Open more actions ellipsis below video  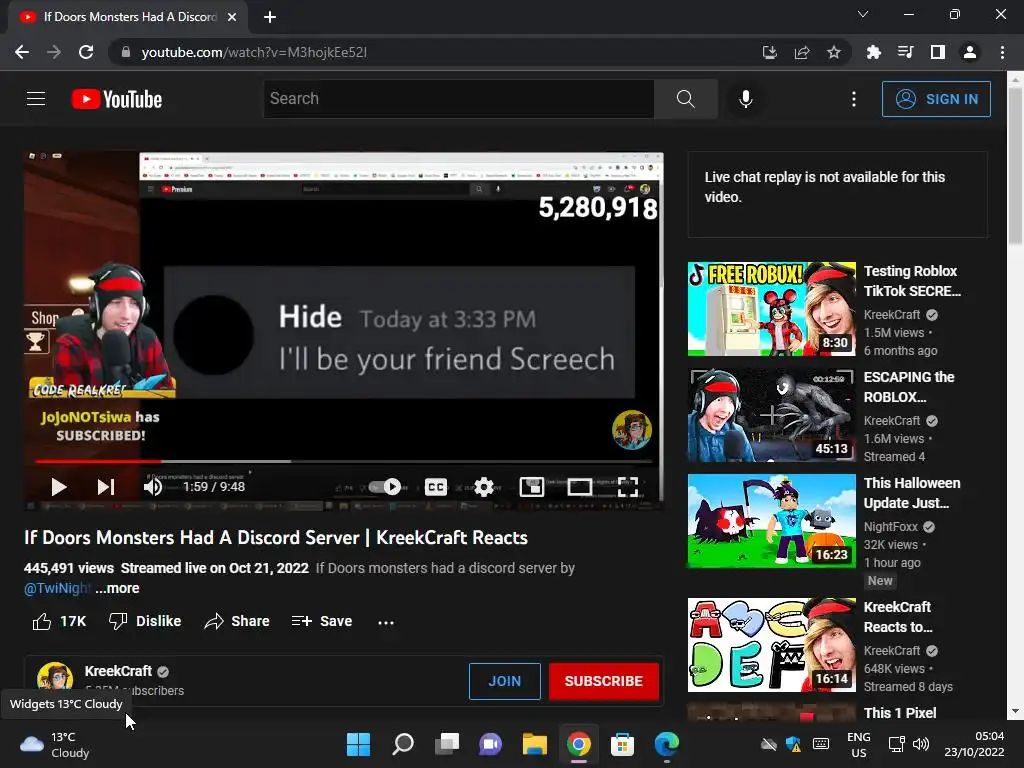[x=386, y=622]
